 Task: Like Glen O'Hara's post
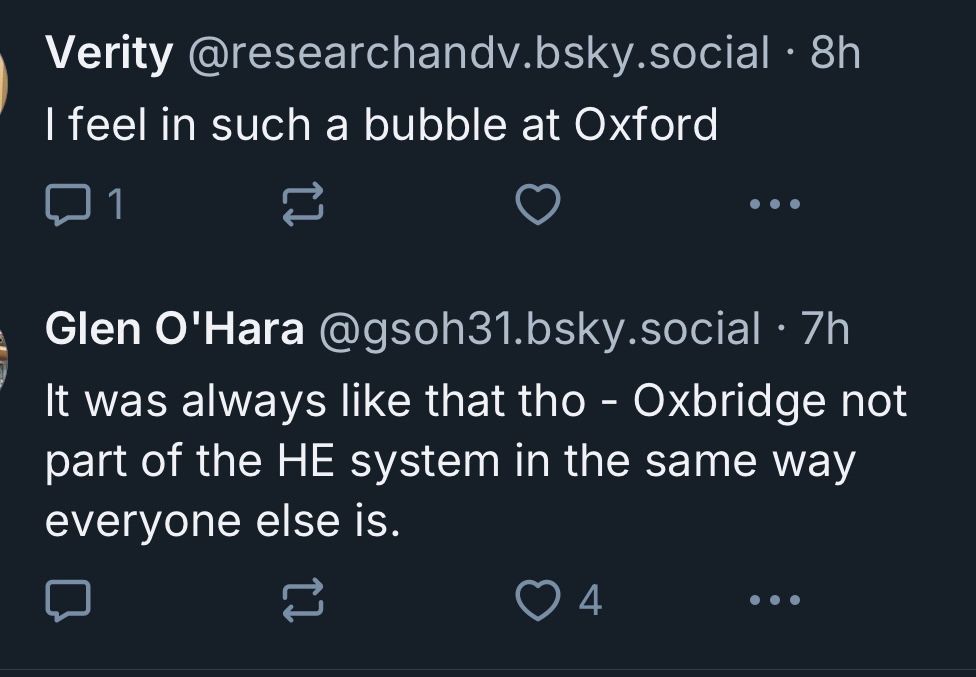(537, 600)
